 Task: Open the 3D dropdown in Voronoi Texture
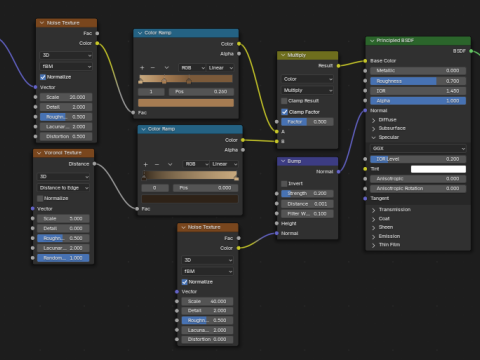pyautogui.click(x=63, y=177)
